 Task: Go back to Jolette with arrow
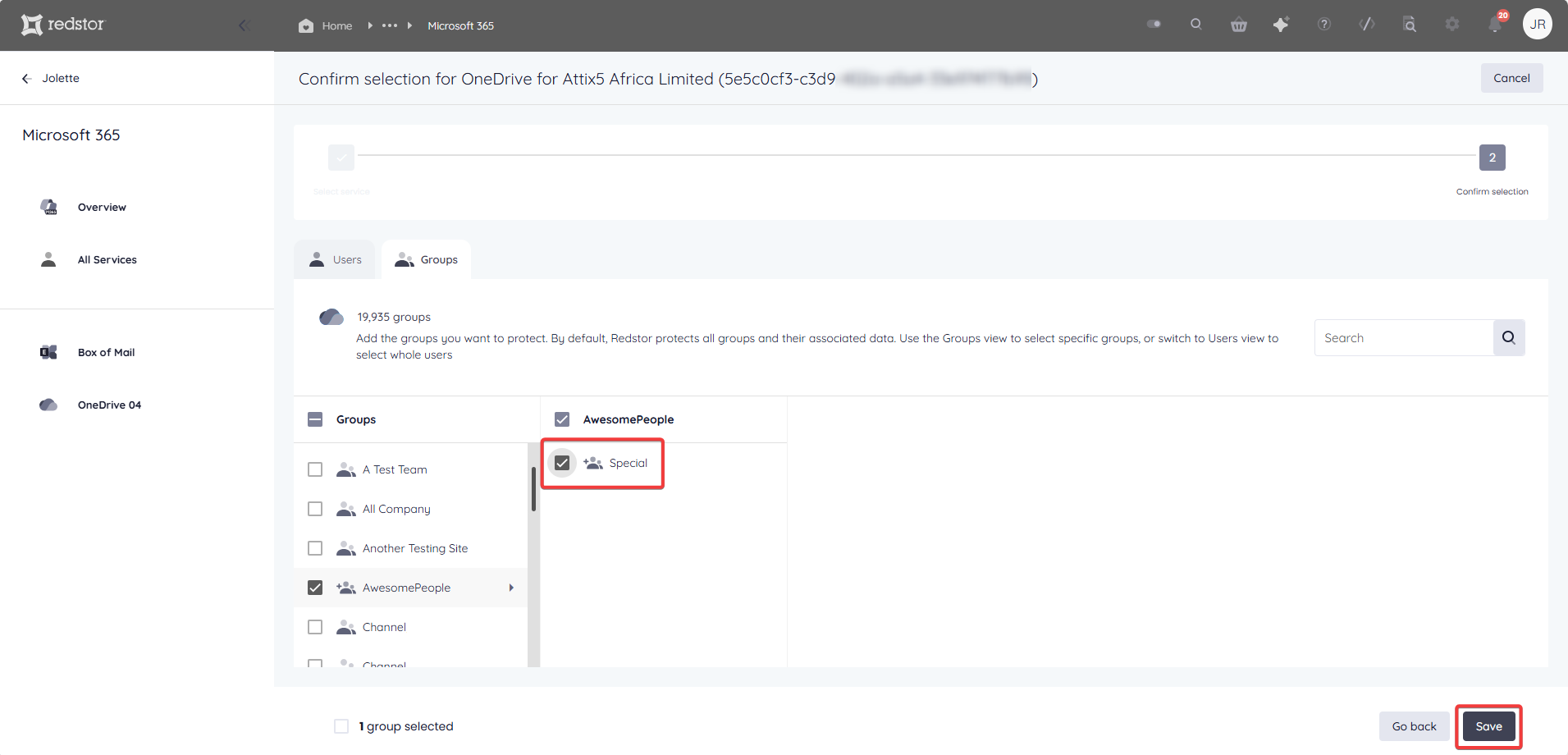(26, 79)
